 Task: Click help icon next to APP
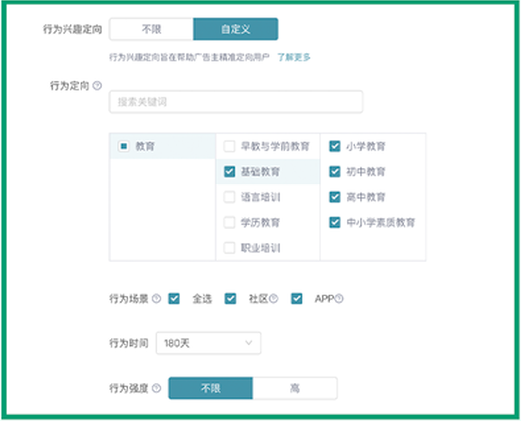[339, 298]
